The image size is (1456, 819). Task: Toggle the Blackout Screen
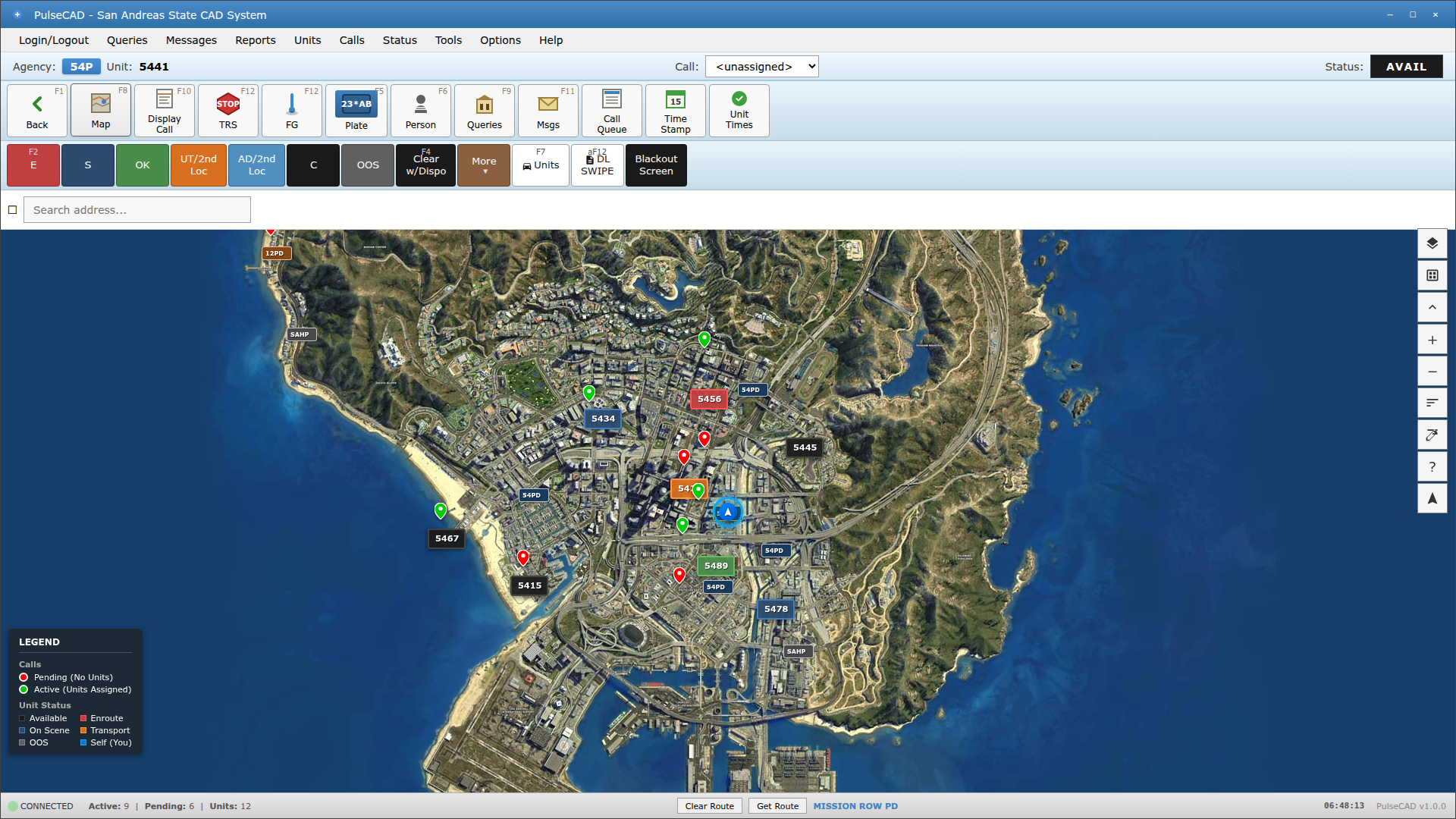655,165
